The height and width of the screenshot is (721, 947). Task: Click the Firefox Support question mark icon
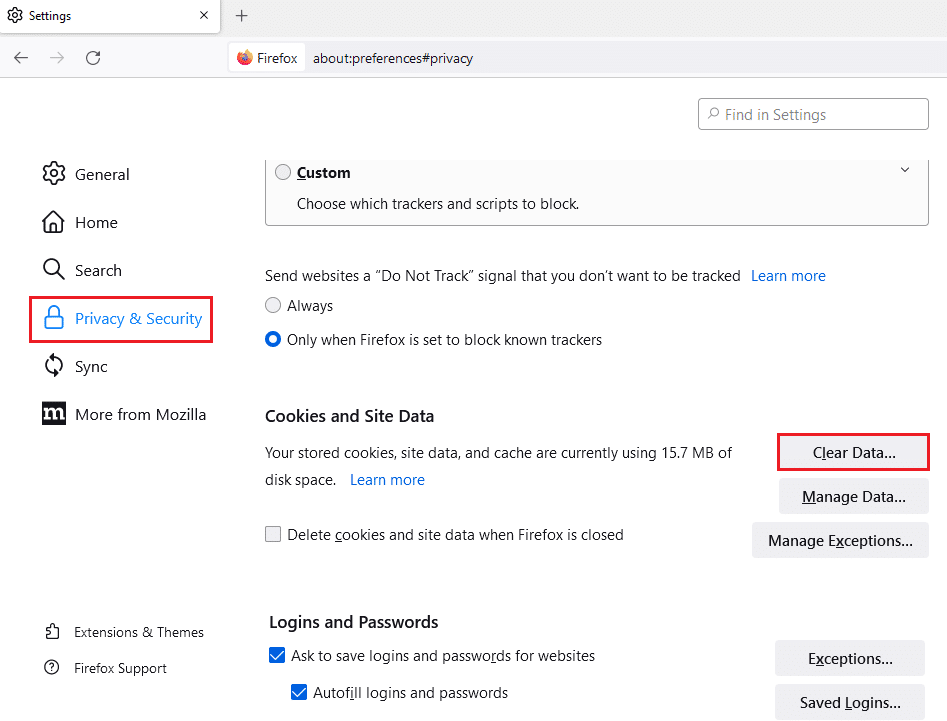click(x=52, y=667)
